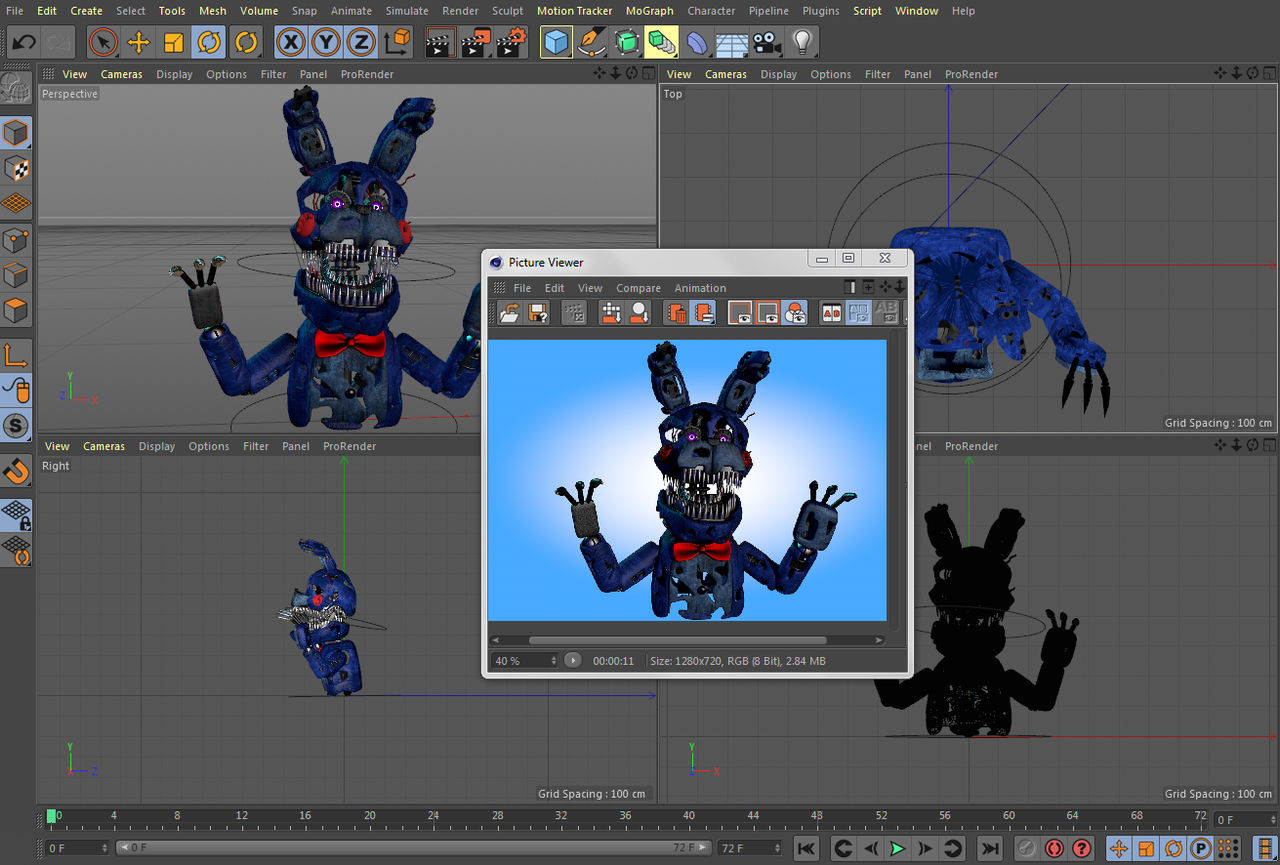Click AB compare icon in Picture Viewer

coord(831,313)
